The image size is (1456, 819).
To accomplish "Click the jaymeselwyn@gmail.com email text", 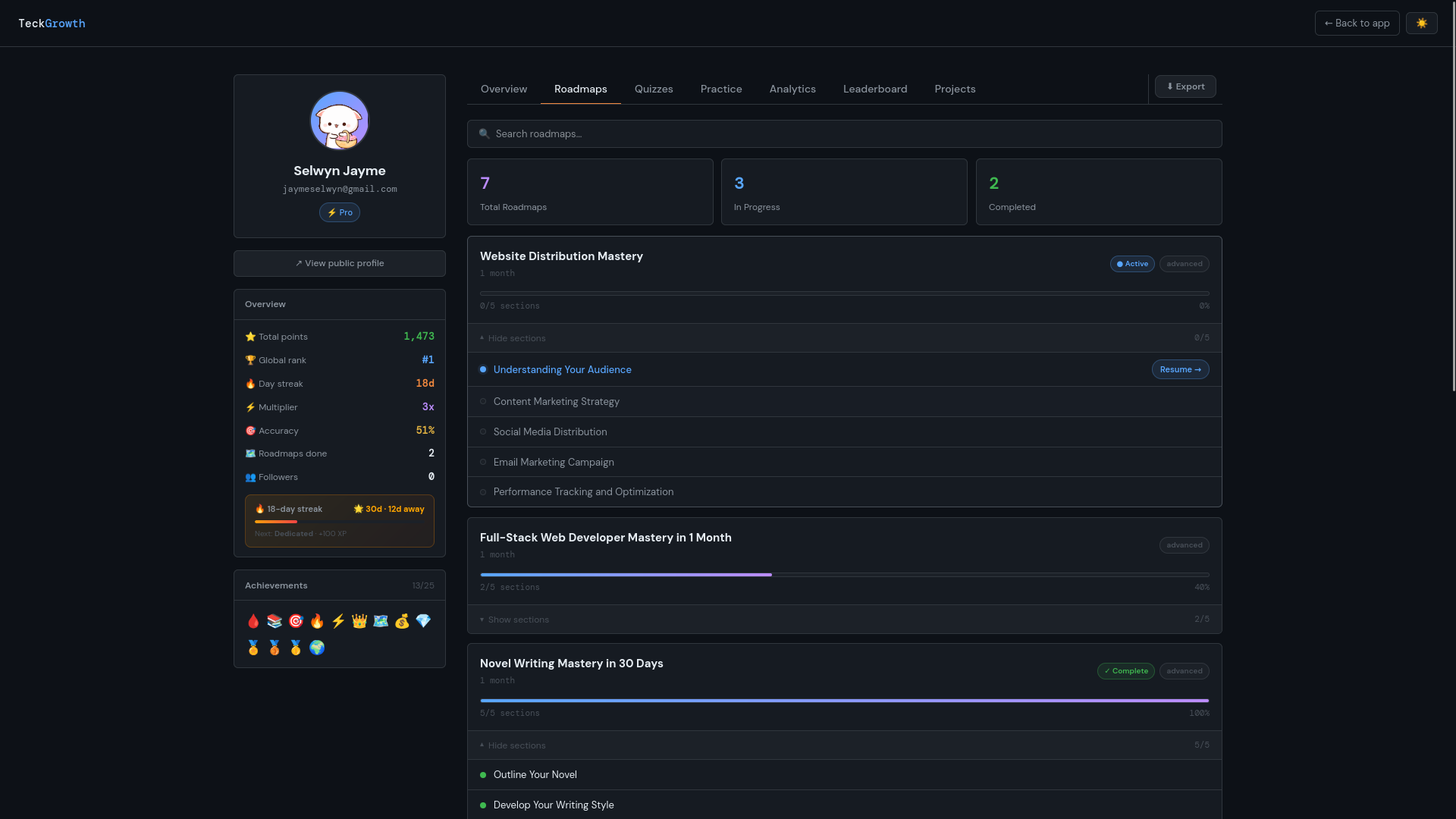I will [340, 189].
